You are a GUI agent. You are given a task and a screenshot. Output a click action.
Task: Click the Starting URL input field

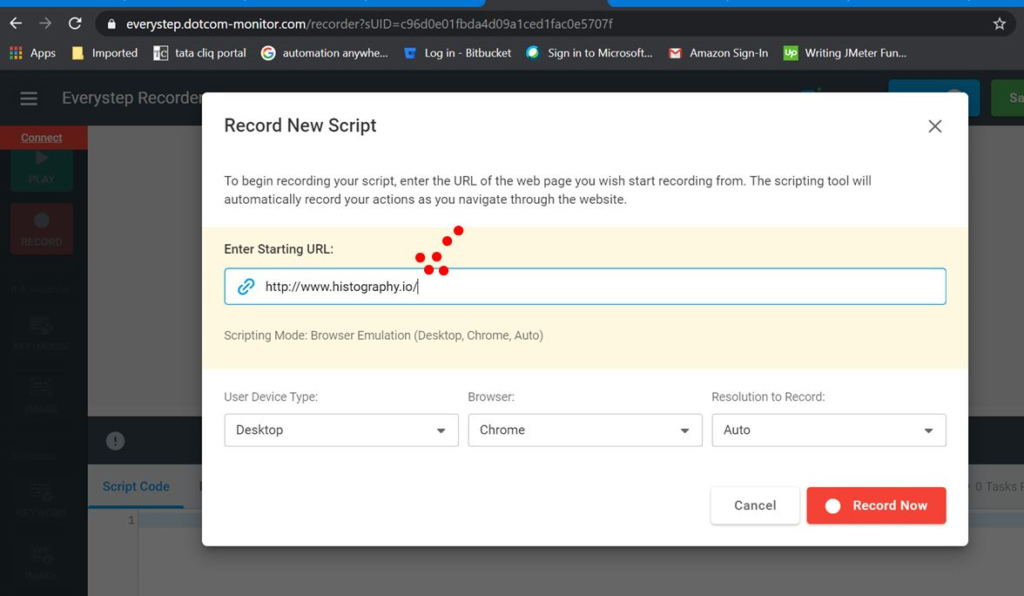pos(600,287)
